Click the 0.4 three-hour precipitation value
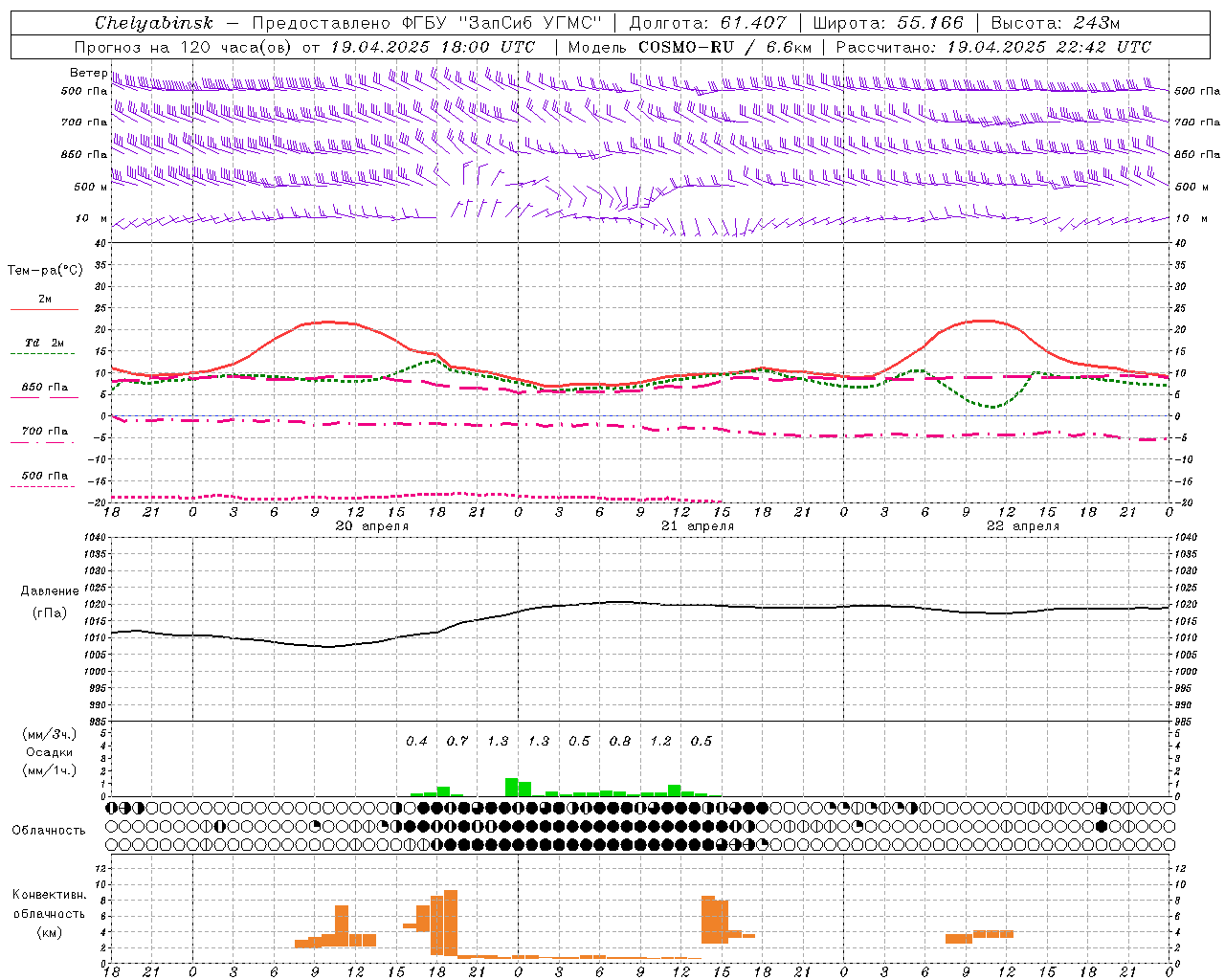 click(416, 741)
